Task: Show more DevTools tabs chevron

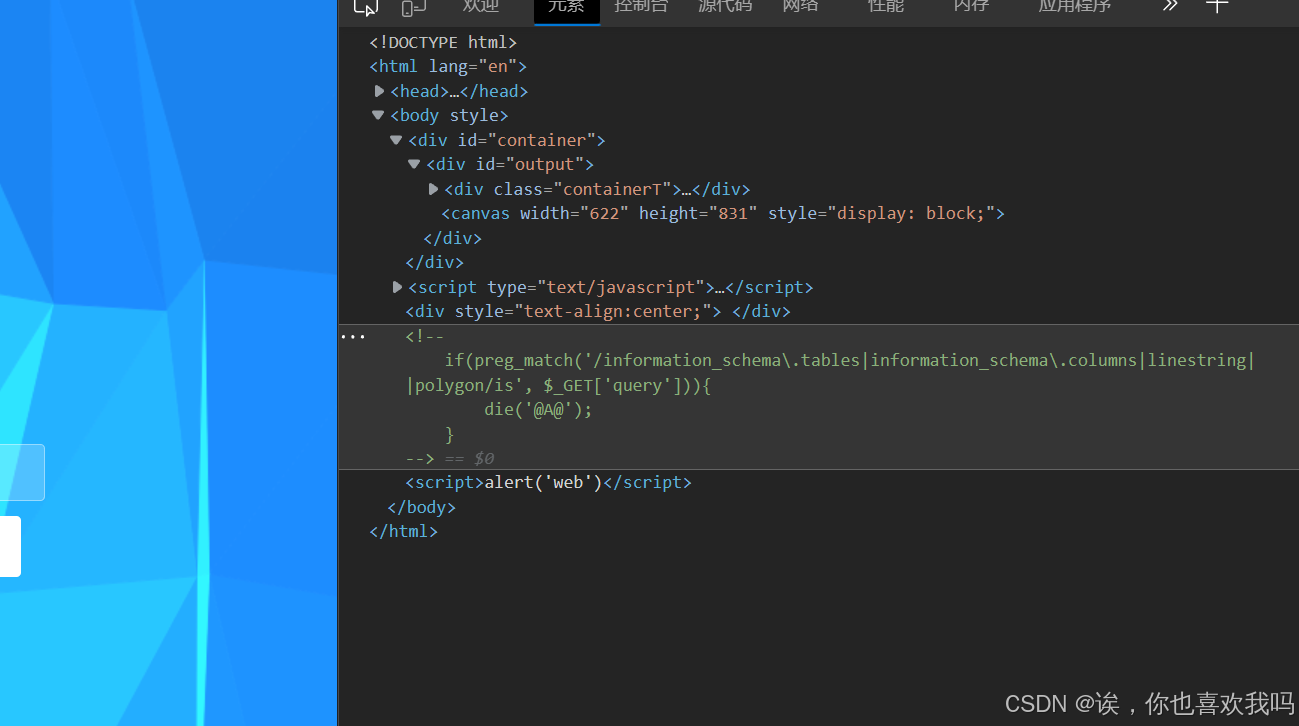Action: click(1169, 6)
